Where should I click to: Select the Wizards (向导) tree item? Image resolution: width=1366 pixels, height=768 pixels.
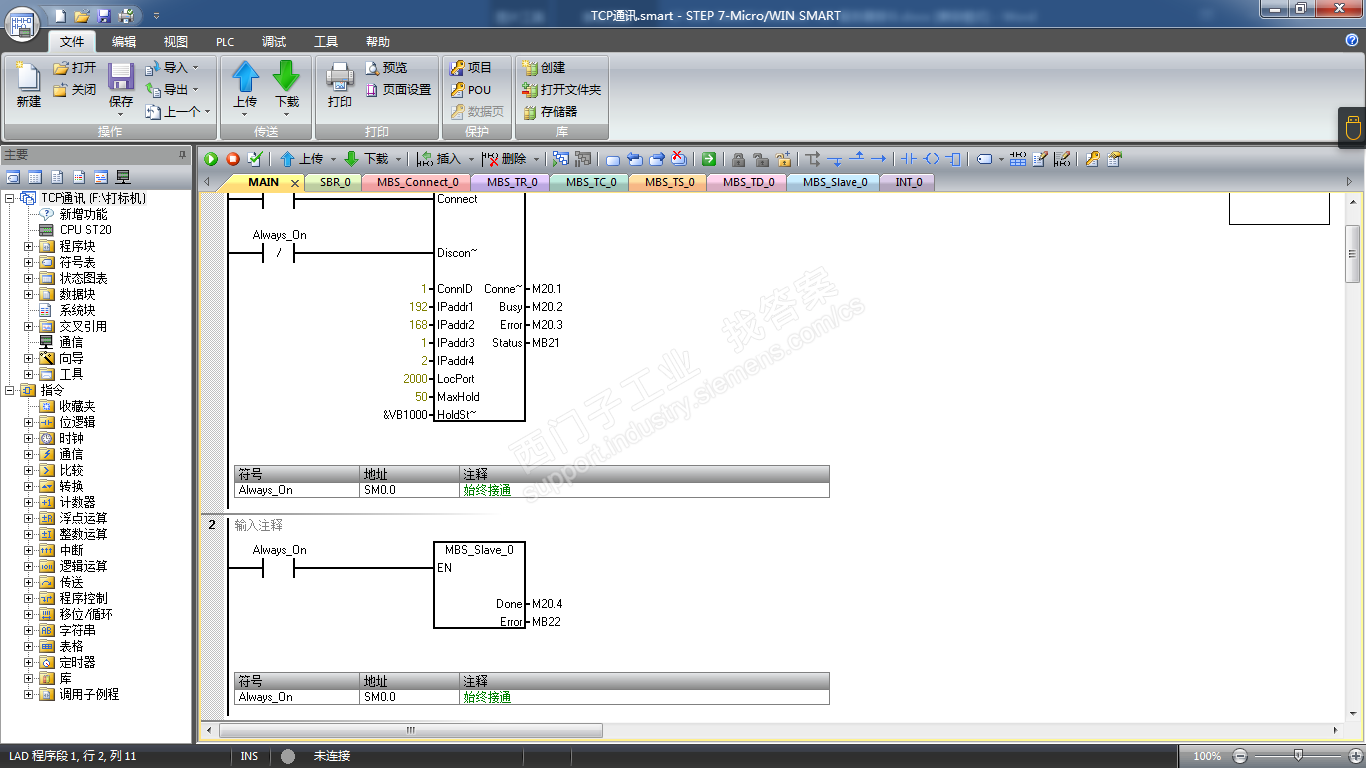click(62, 358)
